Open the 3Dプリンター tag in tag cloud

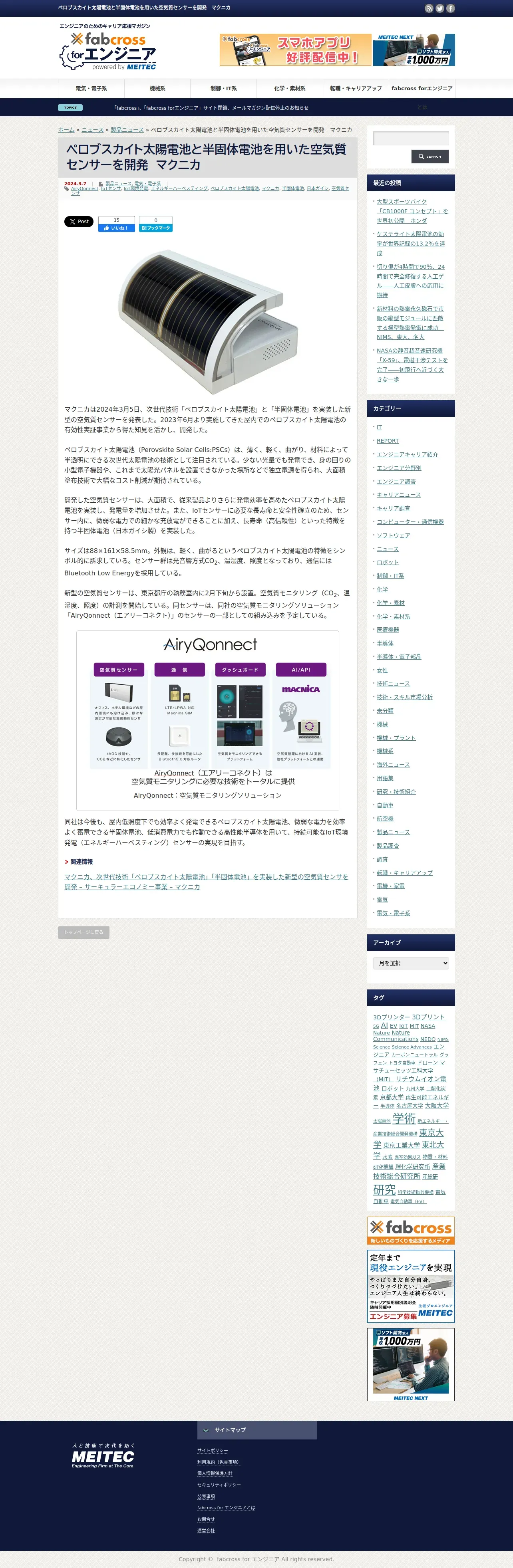[x=392, y=1017]
